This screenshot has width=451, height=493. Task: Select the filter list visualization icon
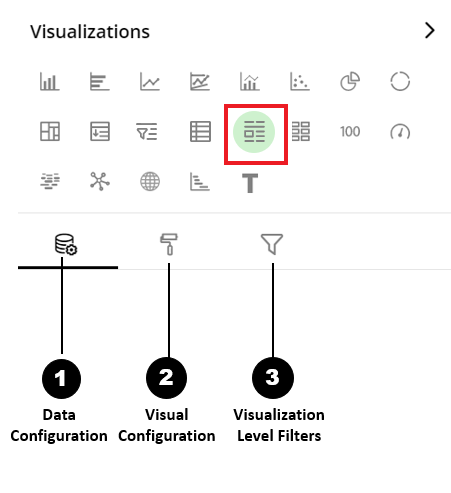146,131
